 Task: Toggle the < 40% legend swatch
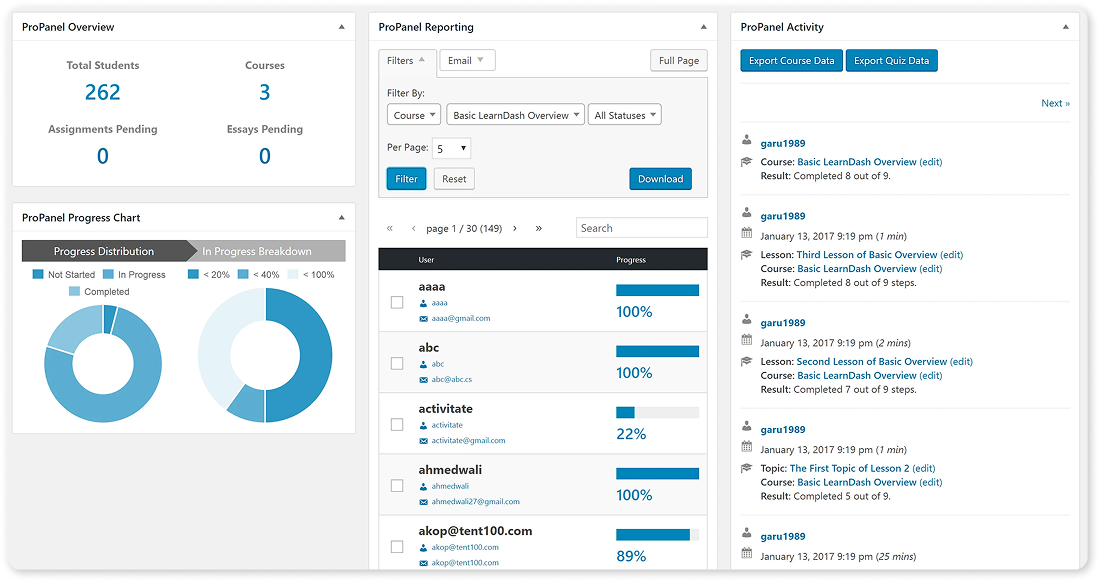(243, 274)
